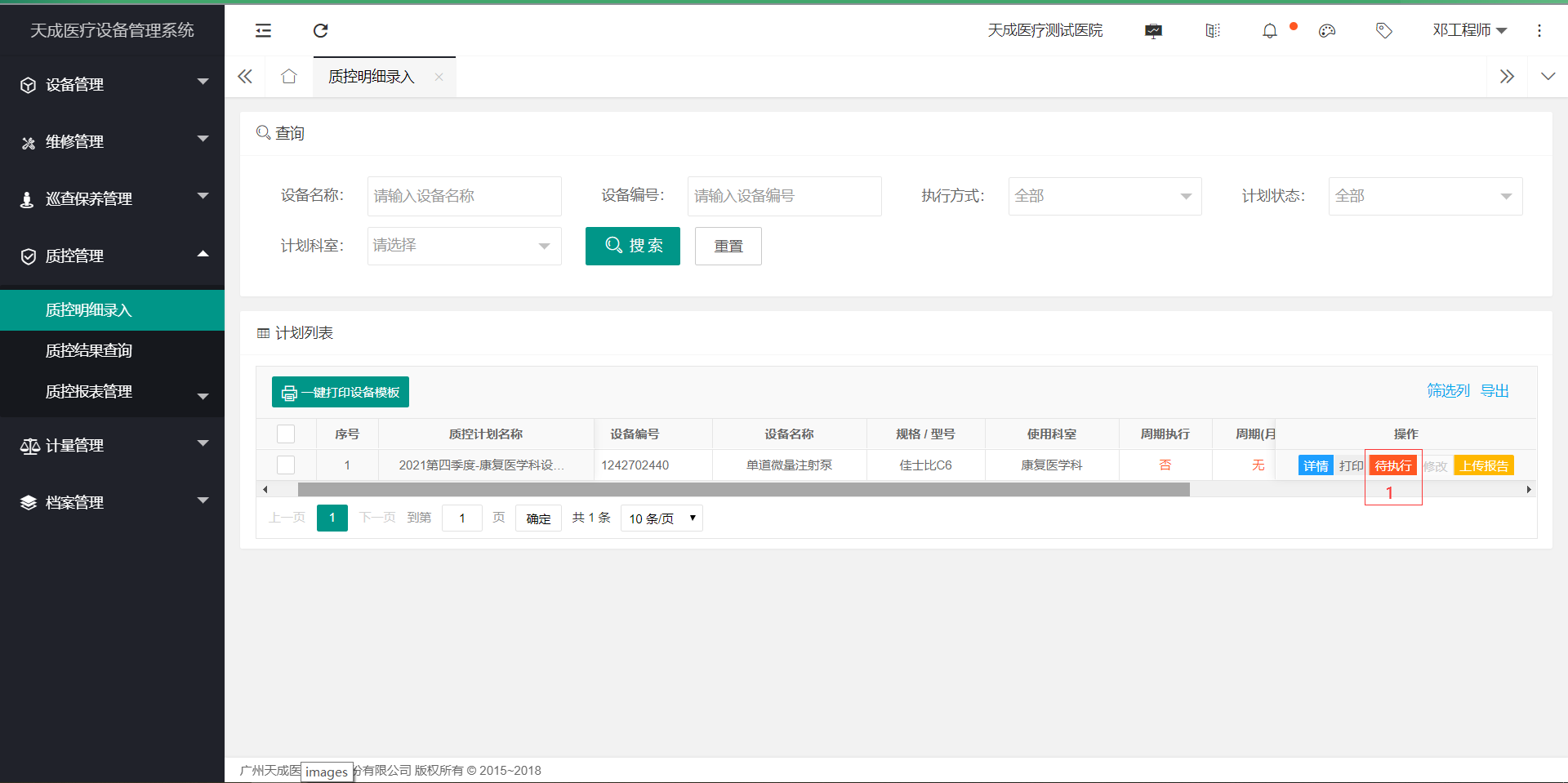Open the 质控报表管理 menu item

pyautogui.click(x=112, y=392)
